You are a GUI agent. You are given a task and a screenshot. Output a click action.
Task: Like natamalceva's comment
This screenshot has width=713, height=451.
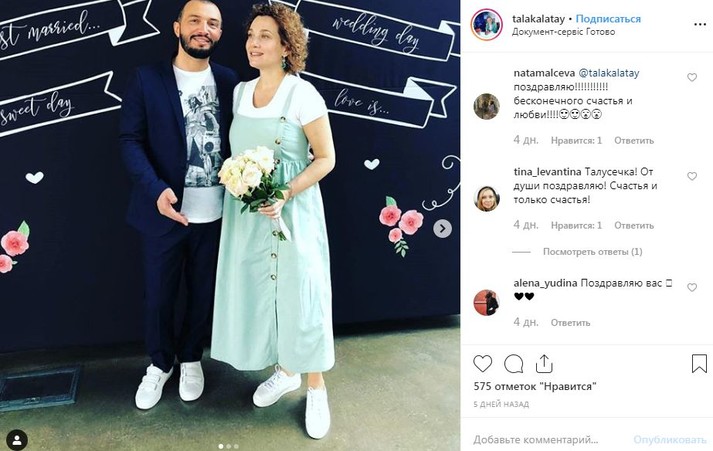[692, 77]
